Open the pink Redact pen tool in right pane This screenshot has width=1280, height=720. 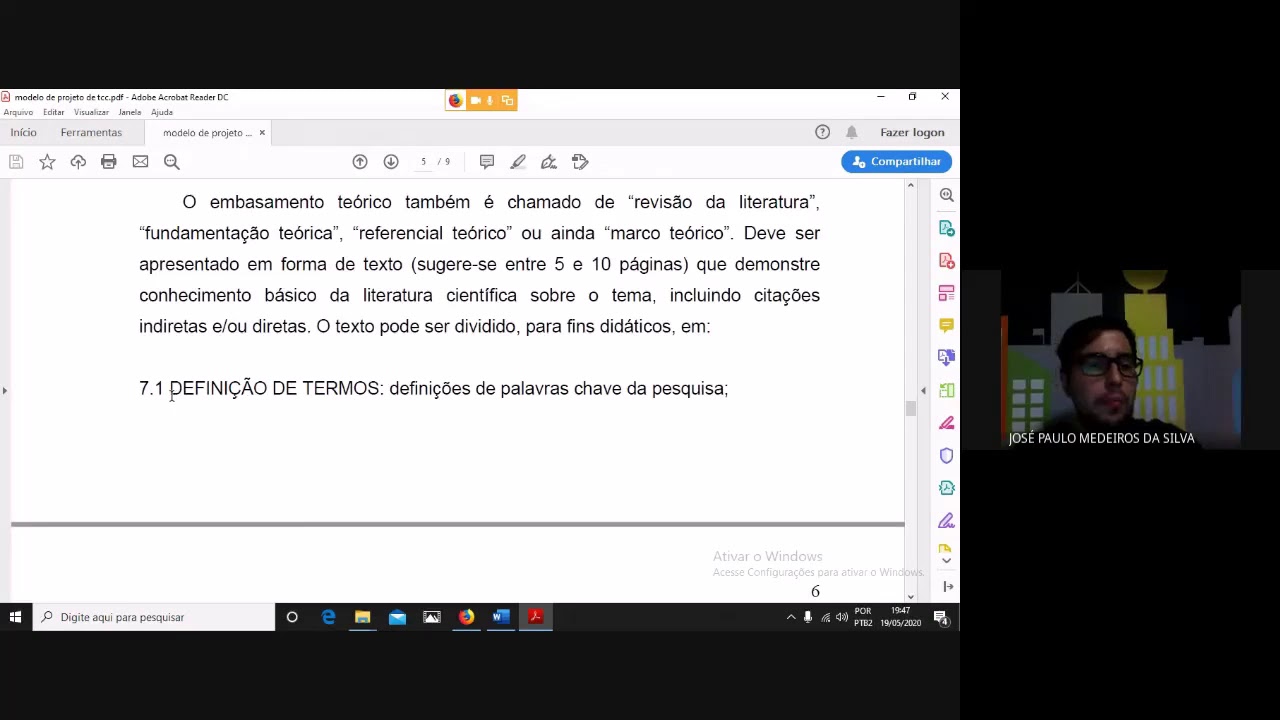point(947,423)
